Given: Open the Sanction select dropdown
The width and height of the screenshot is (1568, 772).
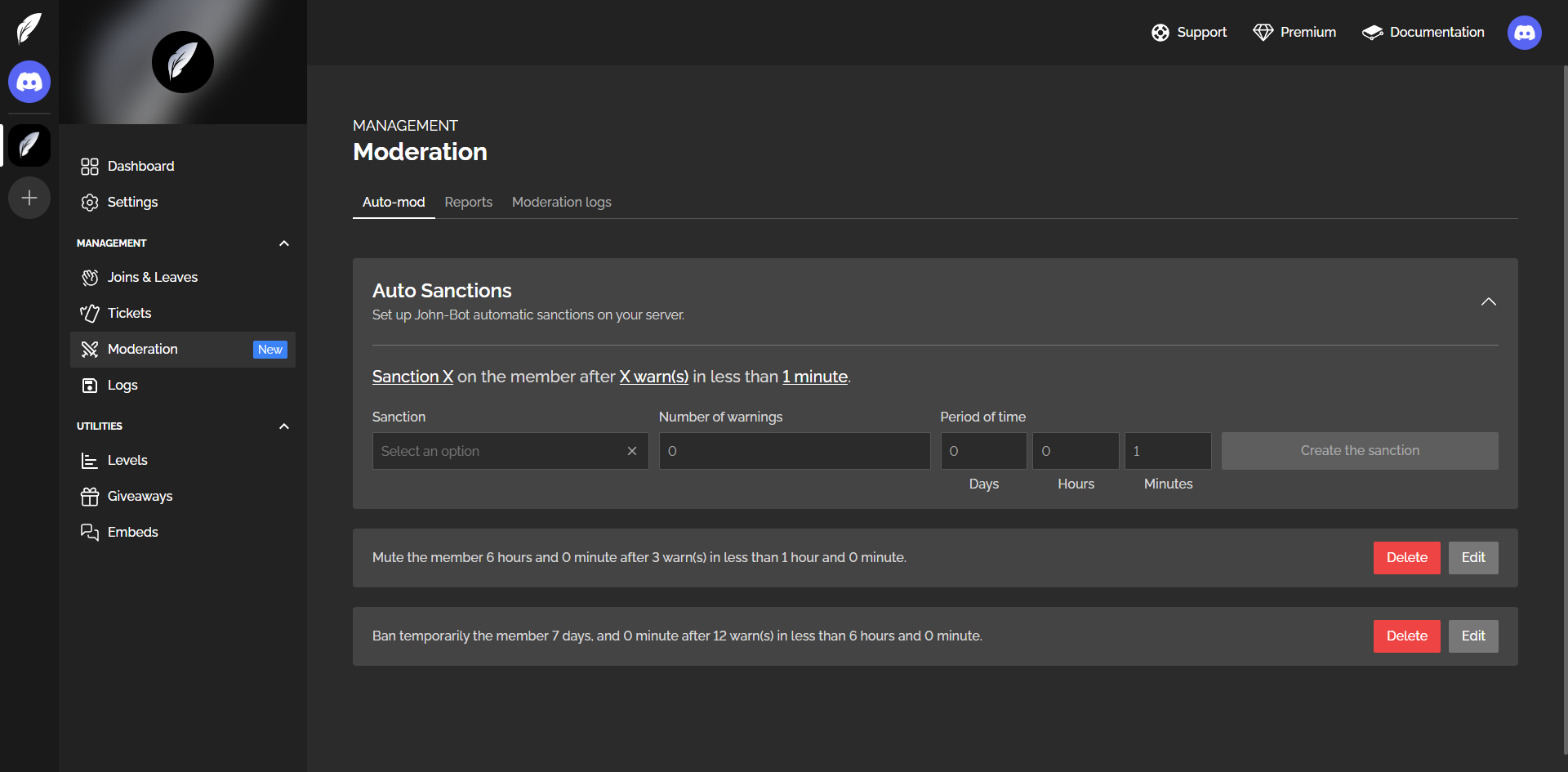Looking at the screenshot, I should 498,451.
